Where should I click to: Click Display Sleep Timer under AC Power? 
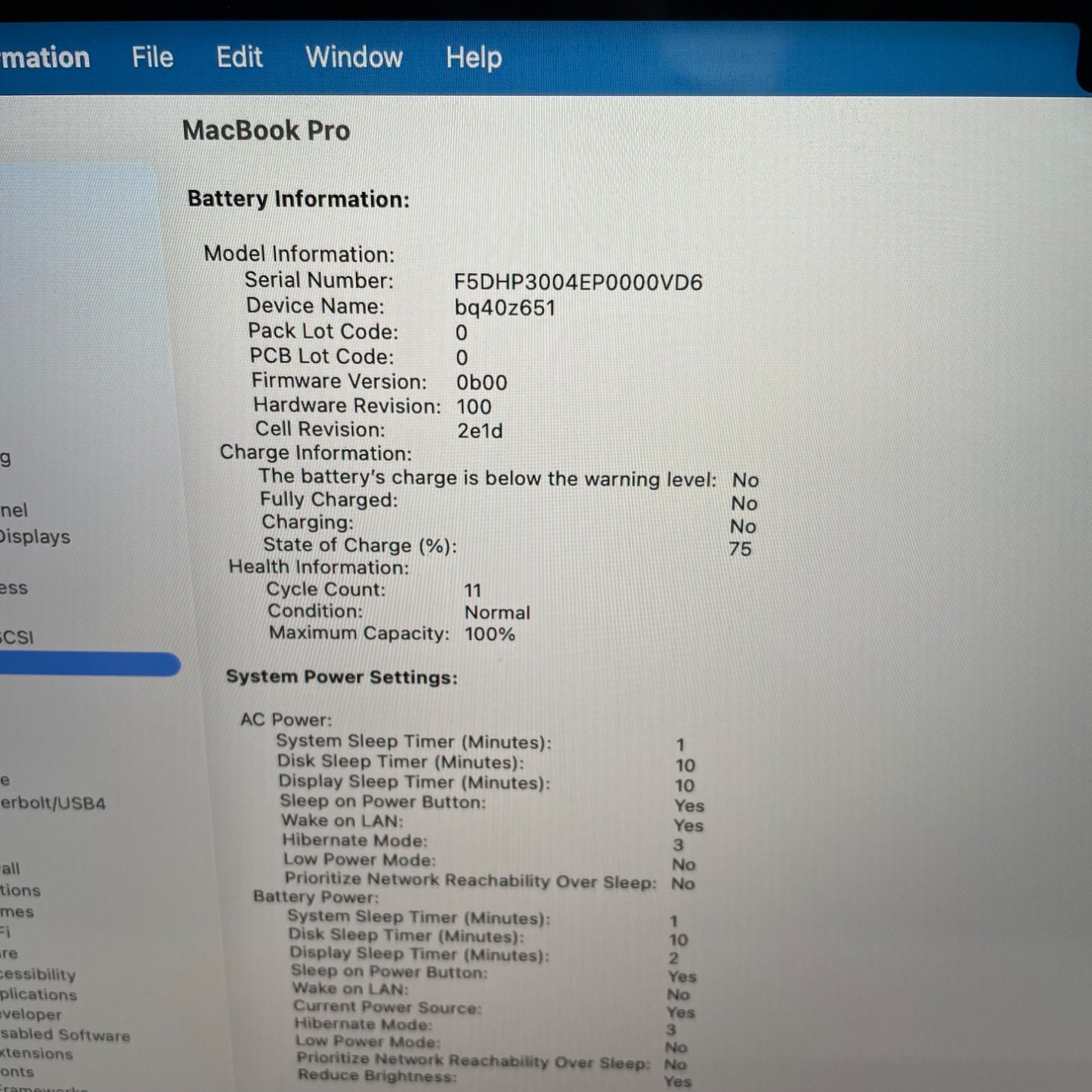414,782
